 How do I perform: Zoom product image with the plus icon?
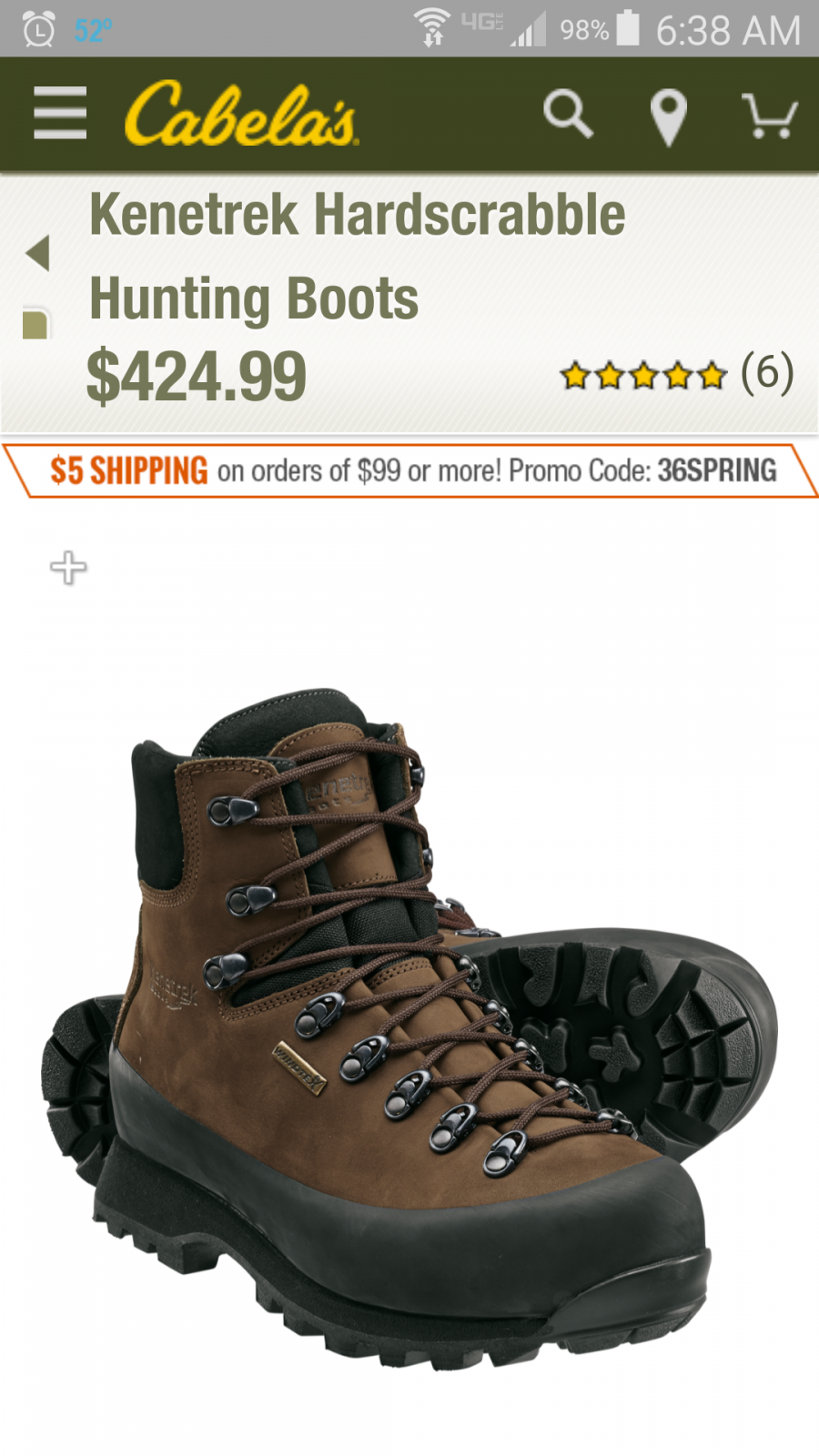(68, 568)
